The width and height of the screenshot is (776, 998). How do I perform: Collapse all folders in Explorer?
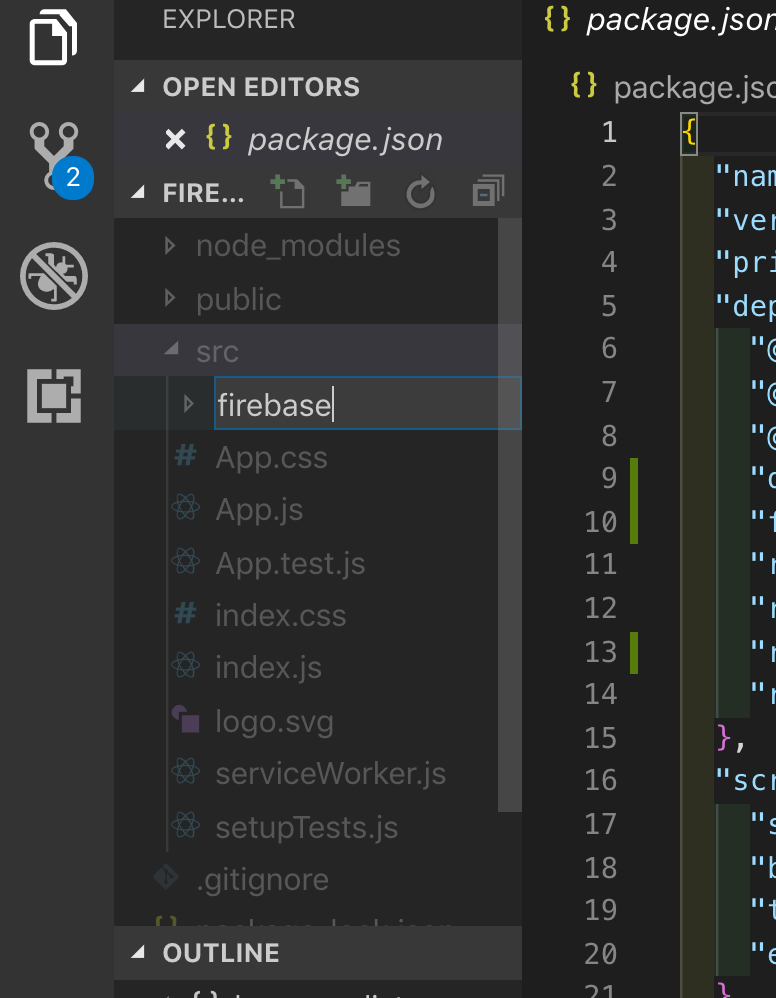488,192
